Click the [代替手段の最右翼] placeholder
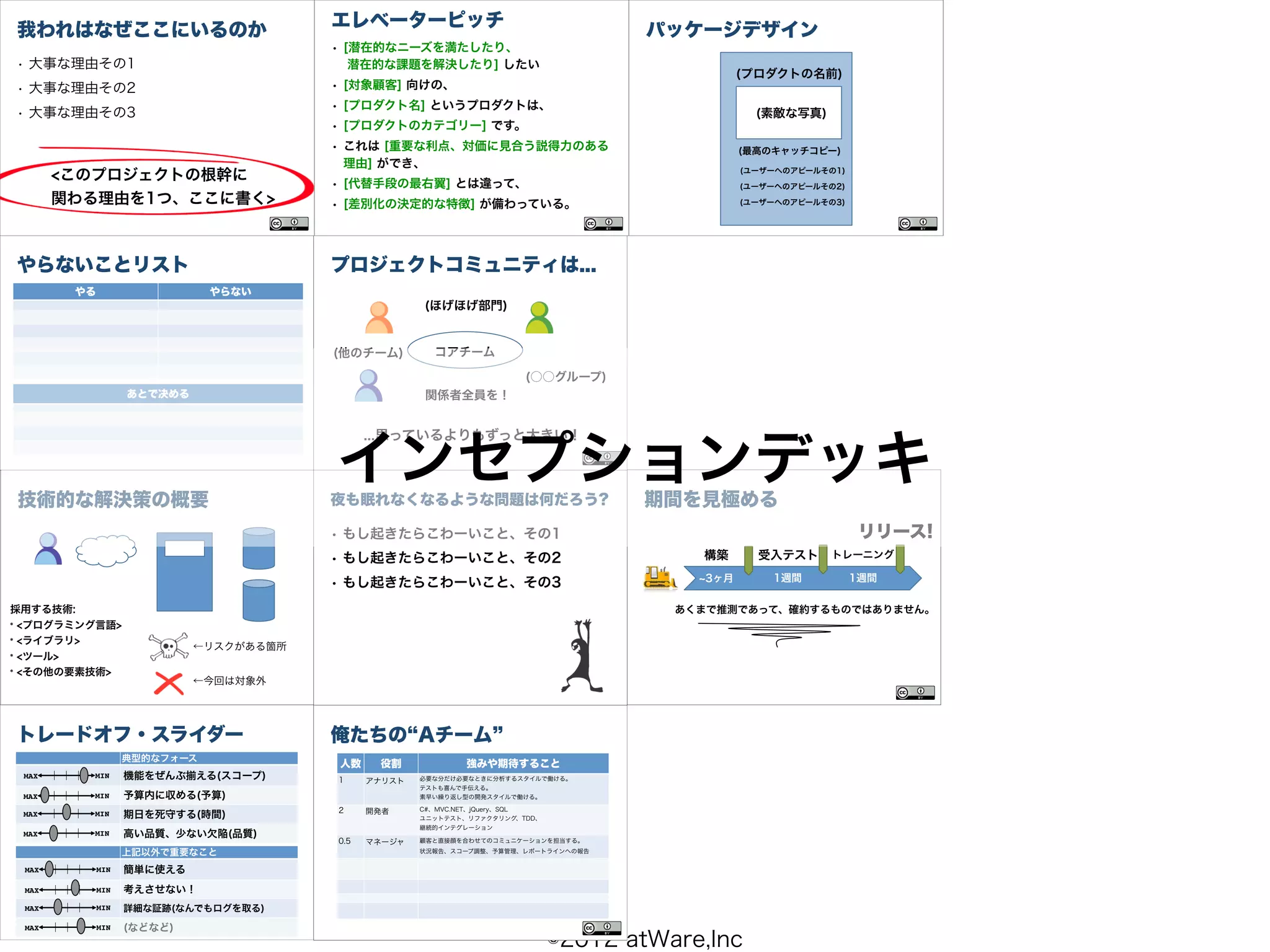Image resolution: width=1270 pixels, height=952 pixels. (x=397, y=183)
